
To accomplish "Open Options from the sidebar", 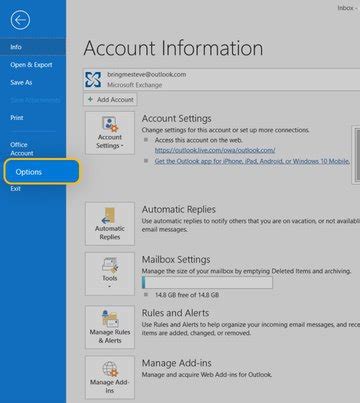I will 42,172.
